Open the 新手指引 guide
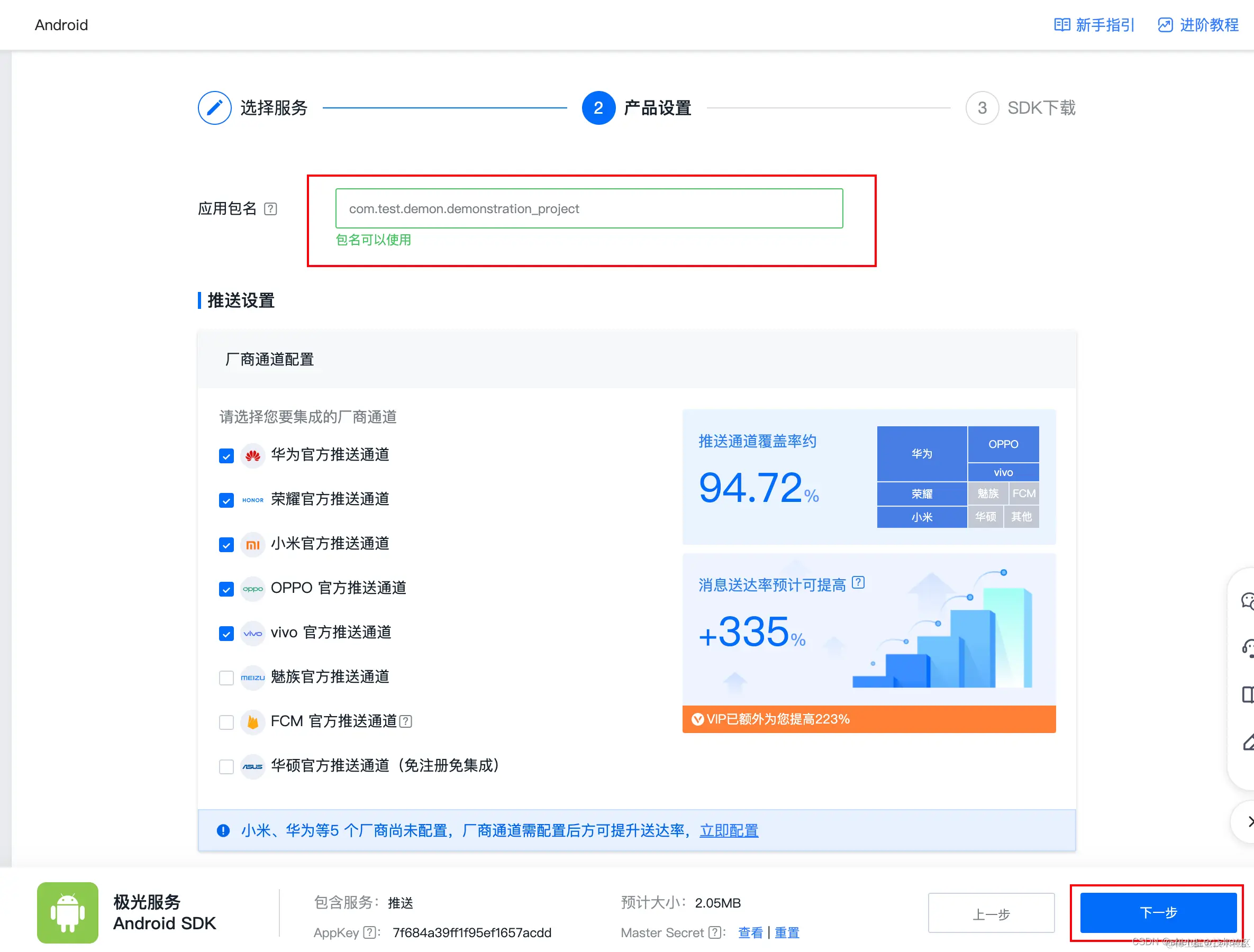 coord(1094,25)
